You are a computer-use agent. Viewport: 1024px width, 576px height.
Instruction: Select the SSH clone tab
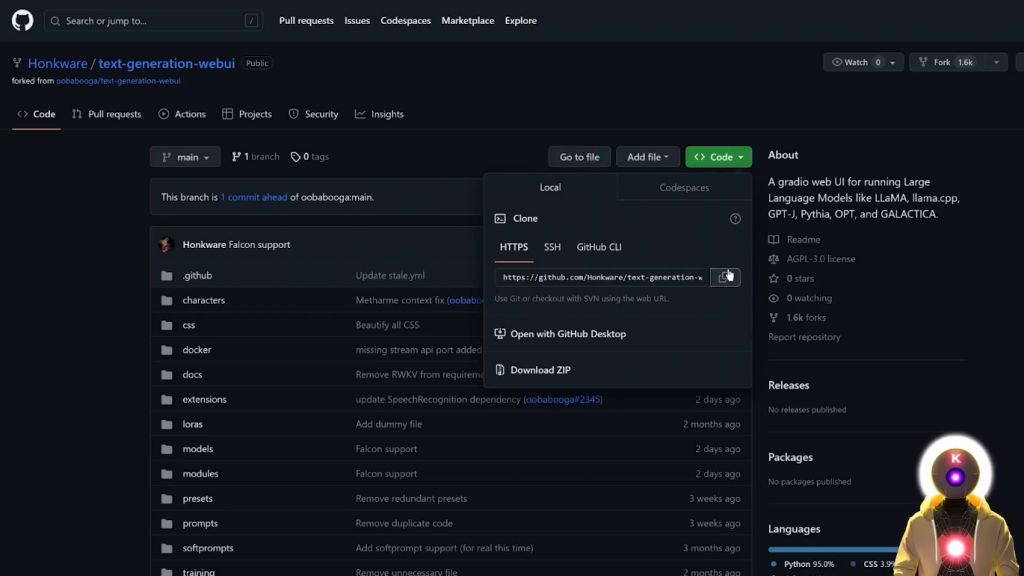pyautogui.click(x=552, y=248)
